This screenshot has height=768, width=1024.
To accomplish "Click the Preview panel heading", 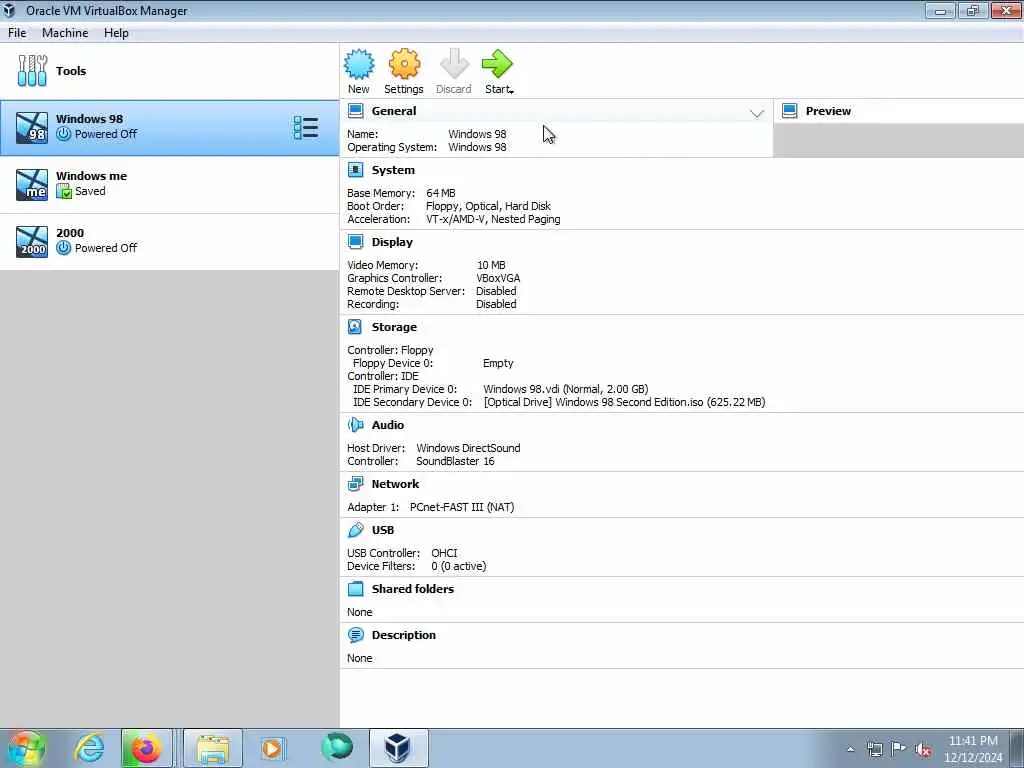I will [x=828, y=111].
